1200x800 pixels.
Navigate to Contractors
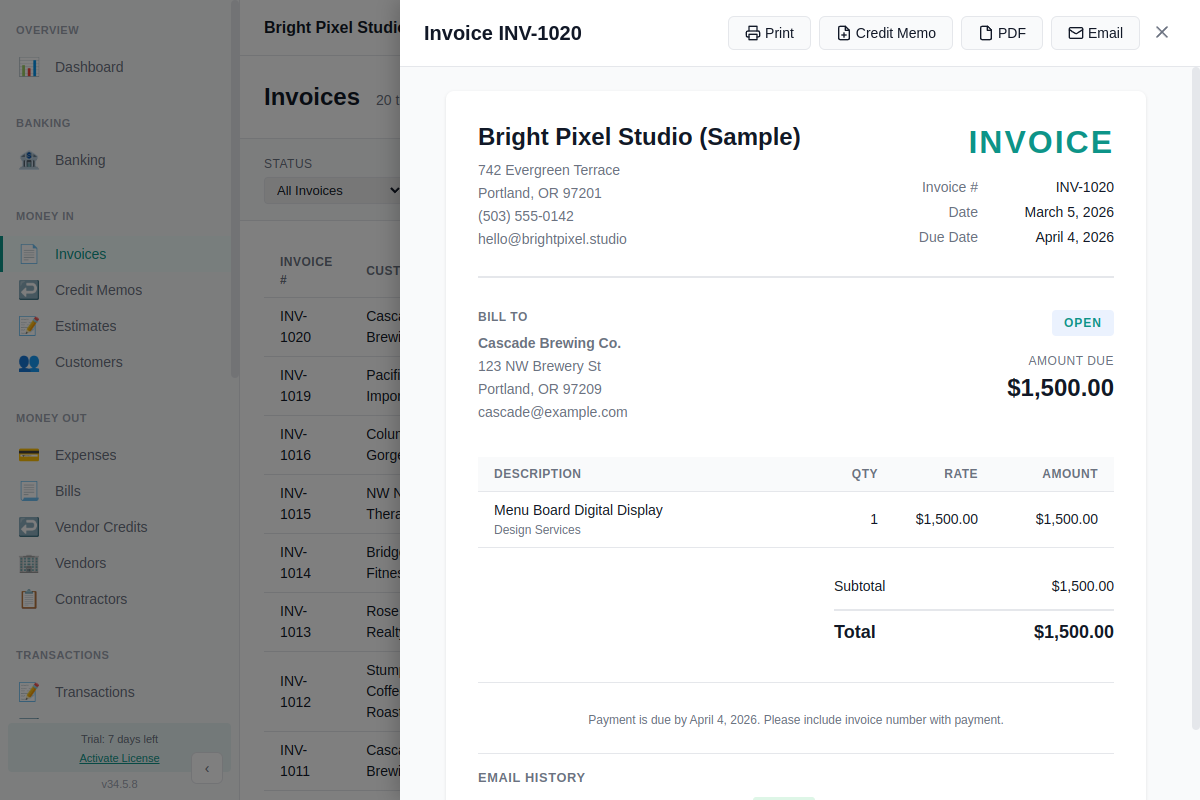[x=90, y=599]
